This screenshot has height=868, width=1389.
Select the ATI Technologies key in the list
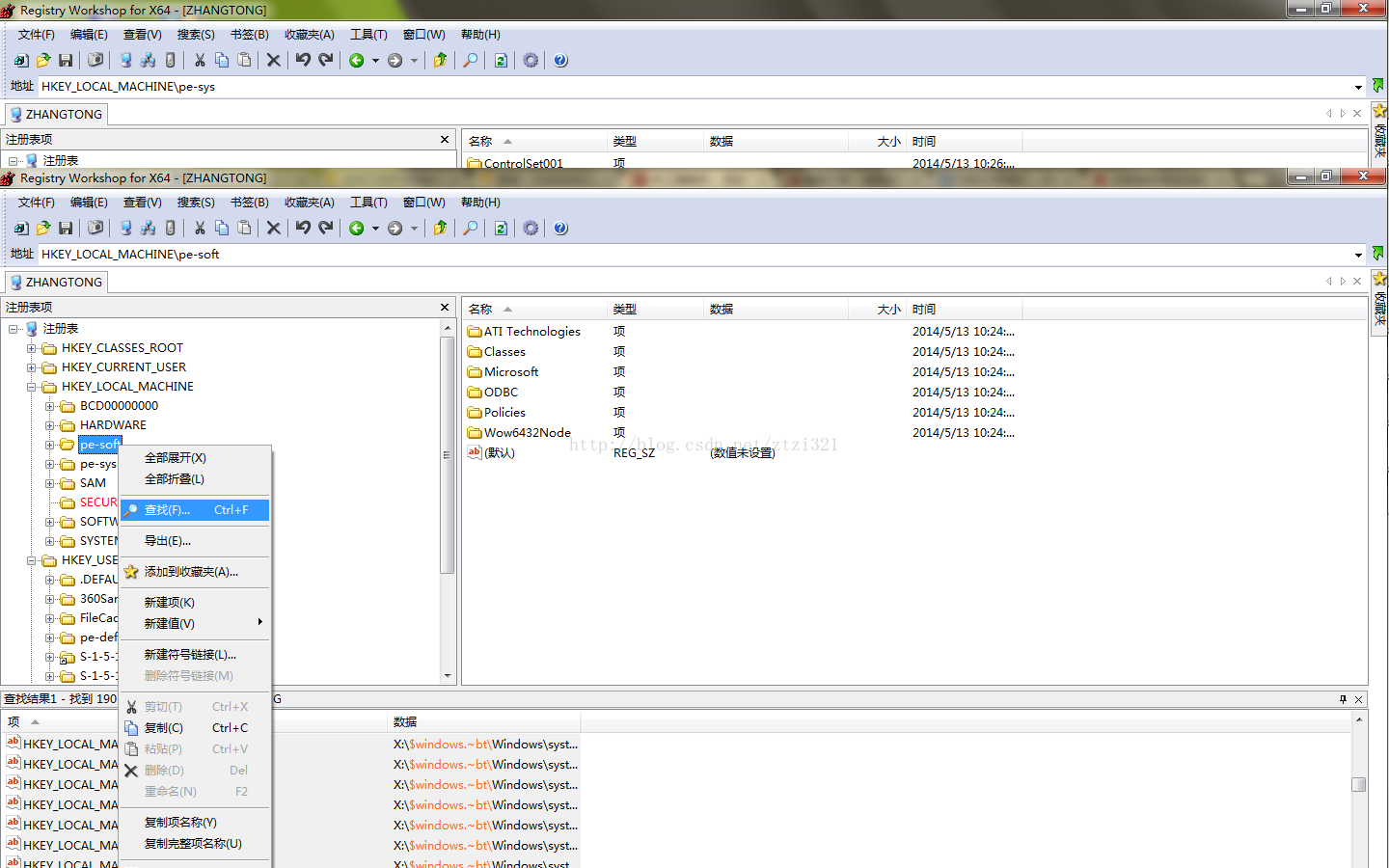point(524,332)
